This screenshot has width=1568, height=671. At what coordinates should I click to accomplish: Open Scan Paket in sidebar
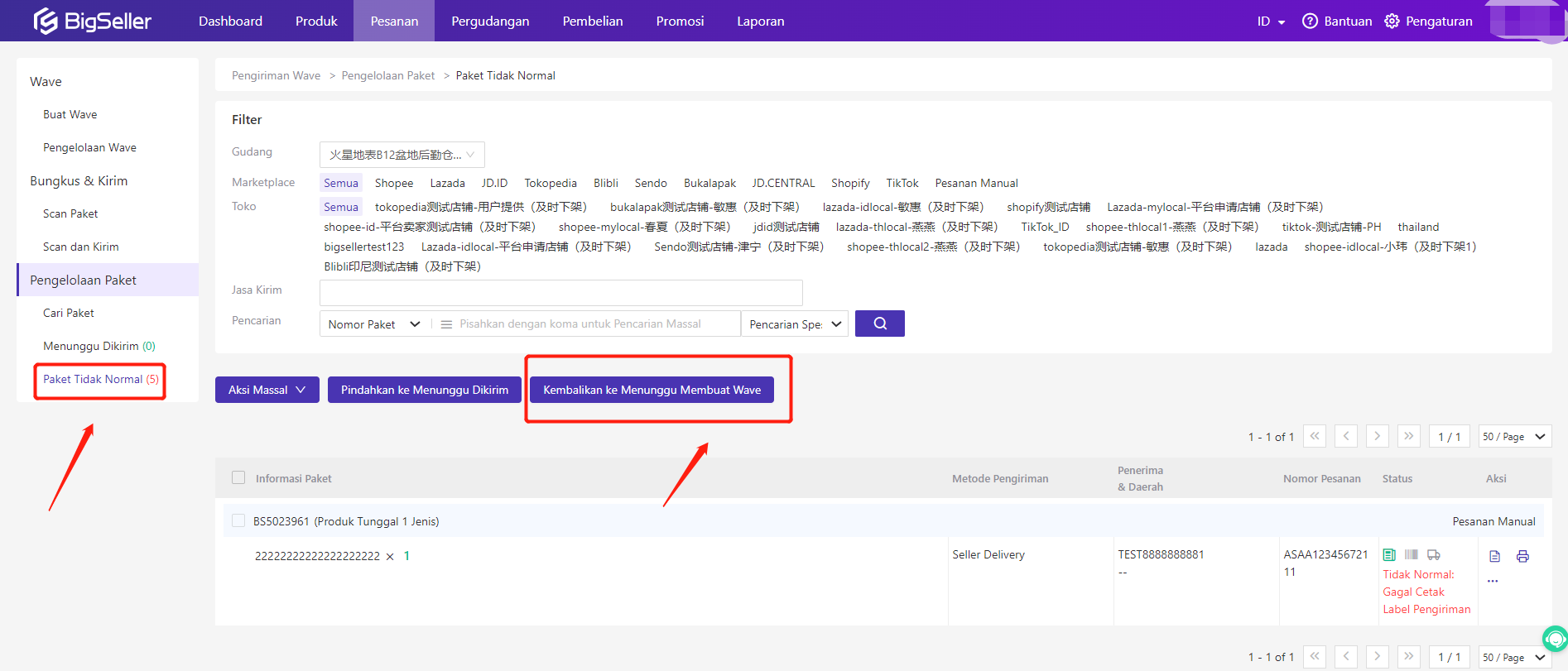[70, 213]
